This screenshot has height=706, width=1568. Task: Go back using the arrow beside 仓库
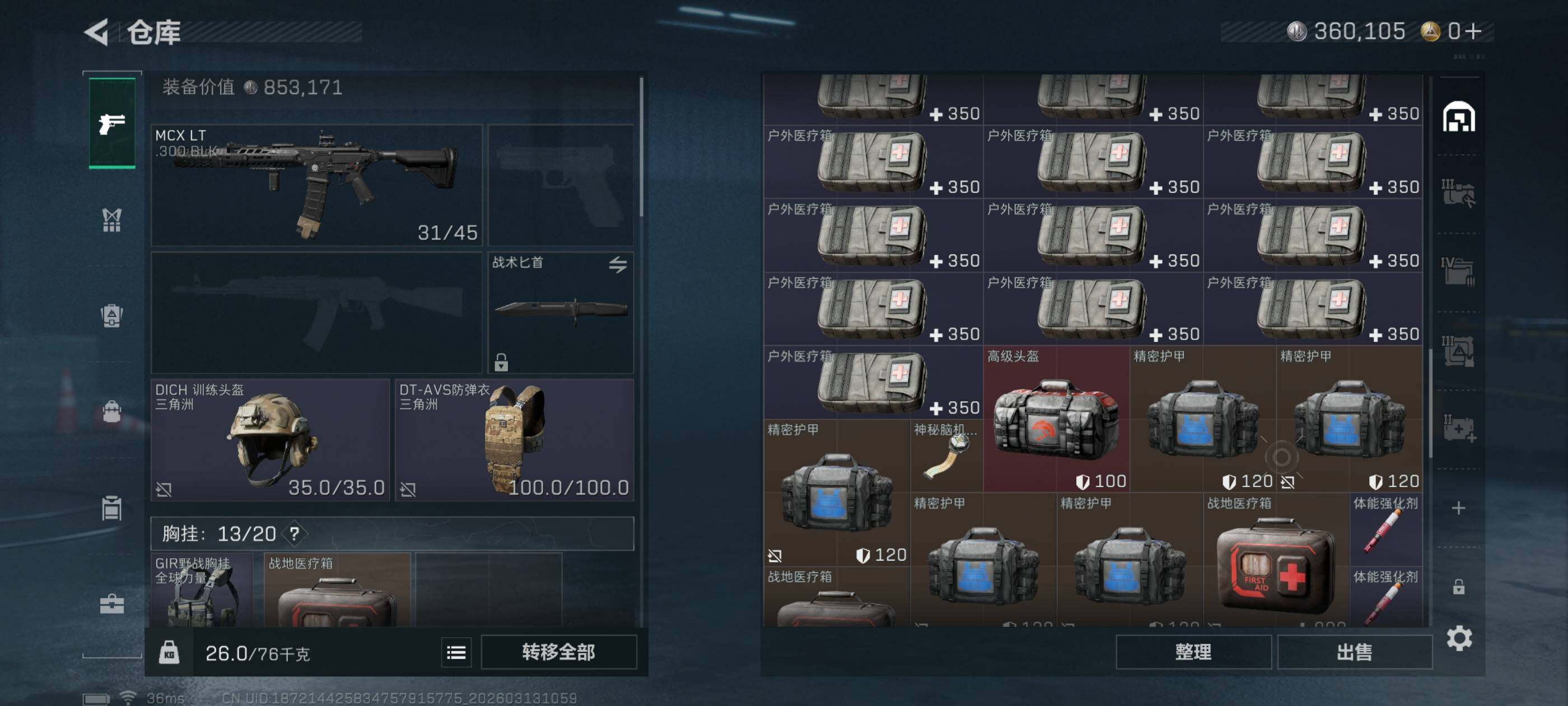[96, 32]
